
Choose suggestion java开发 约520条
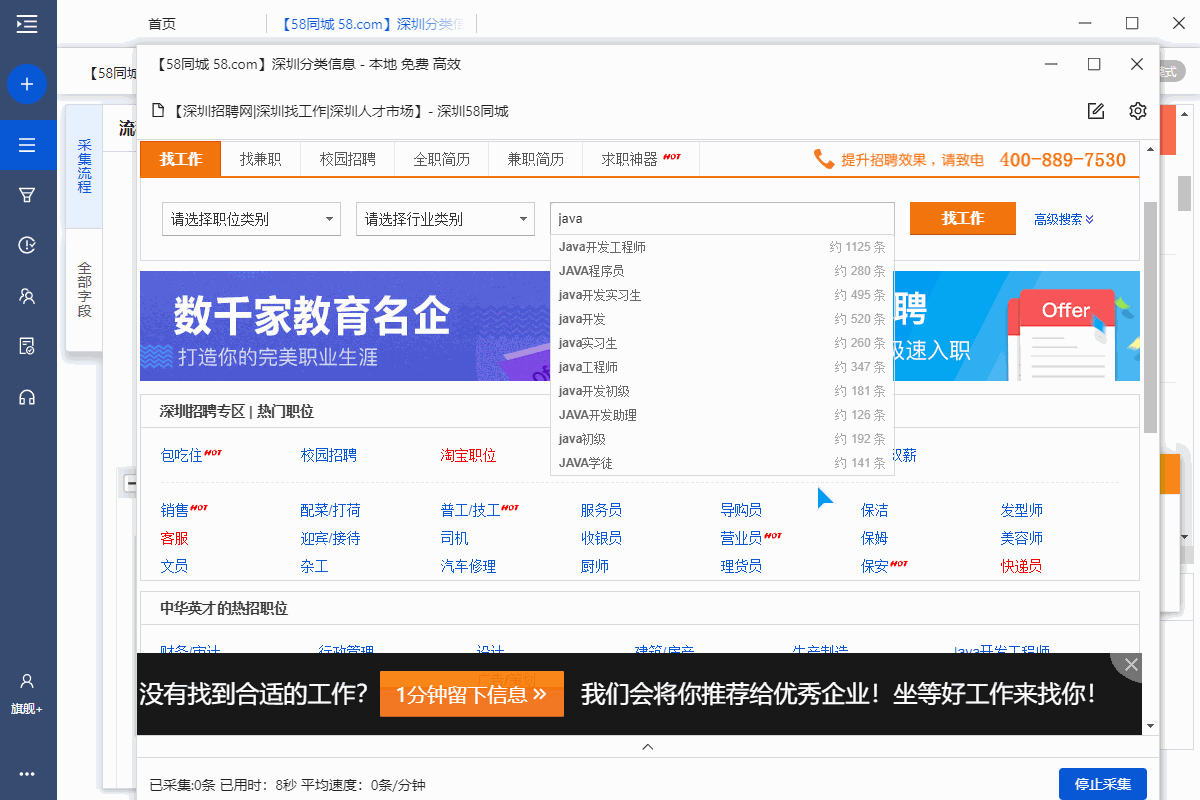click(x=722, y=319)
